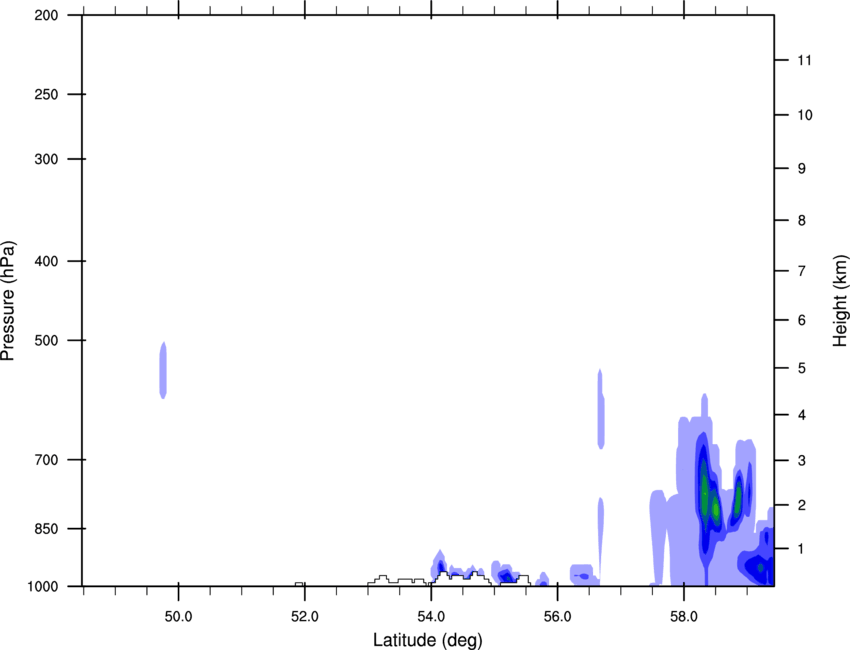Image resolution: width=850 pixels, height=650 pixels.
Task: Click the 4 km height label
Action: click(x=802, y=415)
